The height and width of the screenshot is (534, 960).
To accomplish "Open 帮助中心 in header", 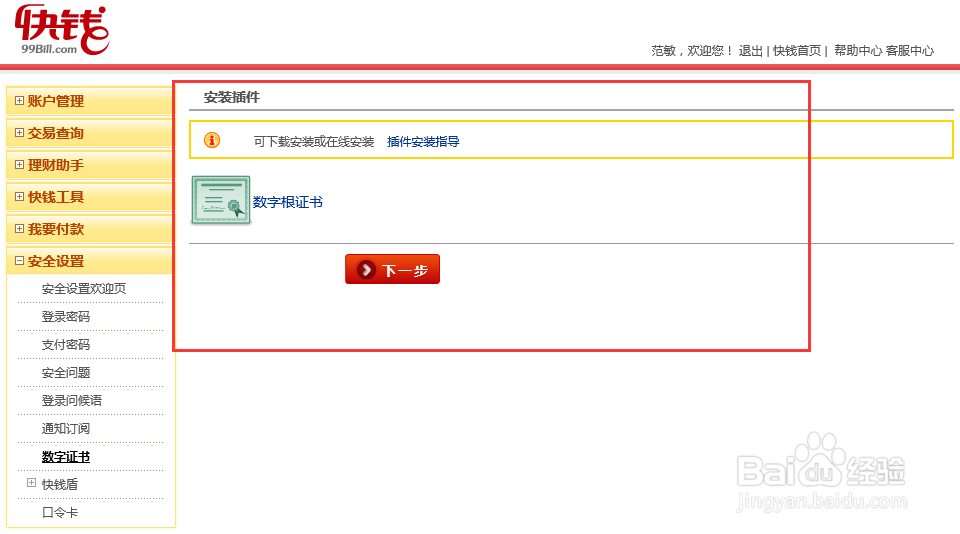I will point(858,51).
